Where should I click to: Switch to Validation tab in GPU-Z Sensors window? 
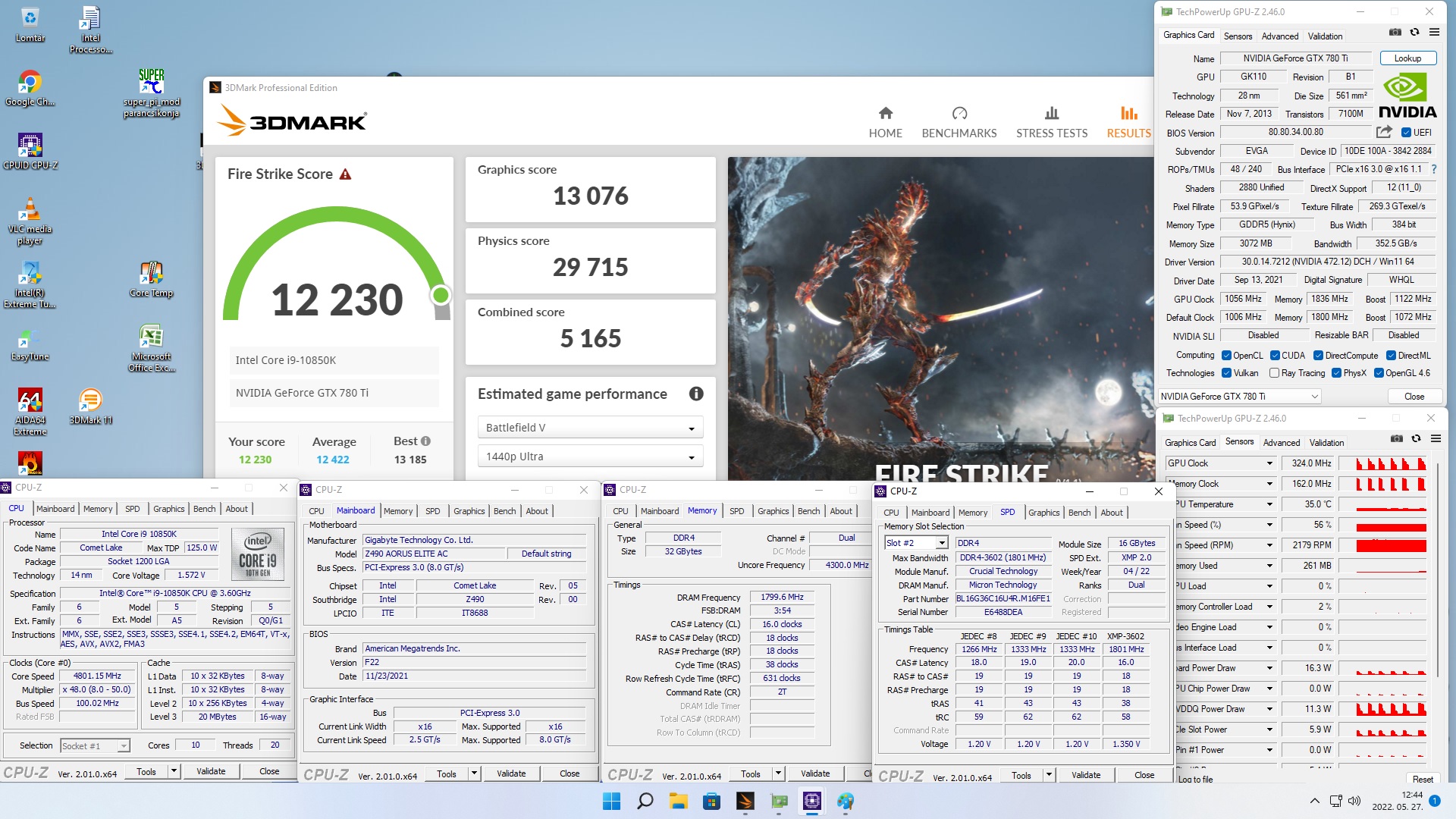click(x=1326, y=442)
